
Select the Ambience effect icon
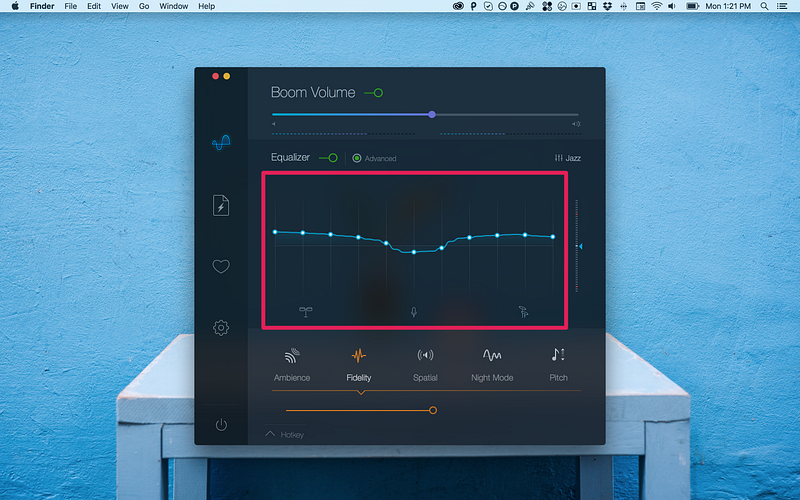coord(292,355)
